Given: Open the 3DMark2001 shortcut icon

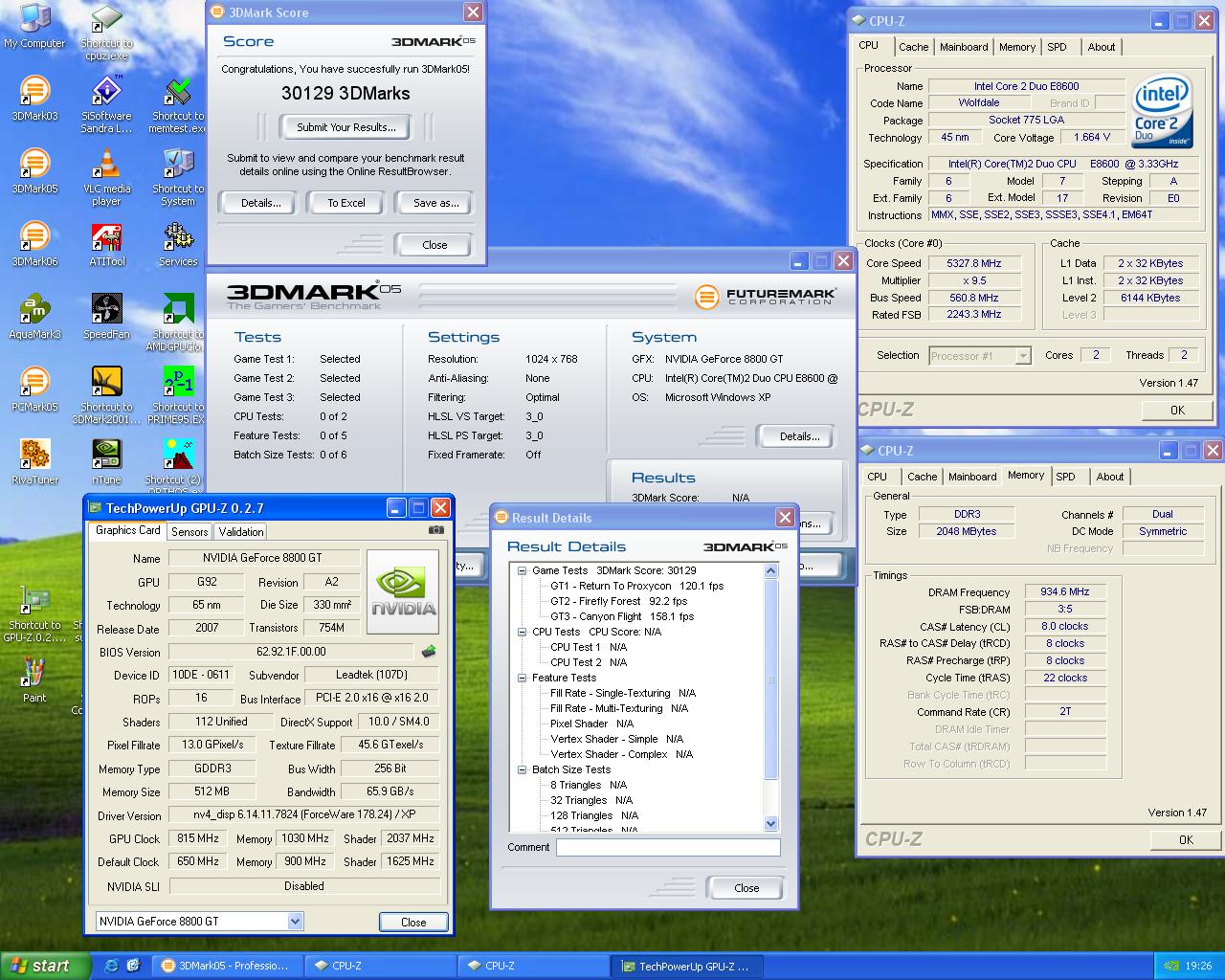Looking at the screenshot, I should coord(106,395).
